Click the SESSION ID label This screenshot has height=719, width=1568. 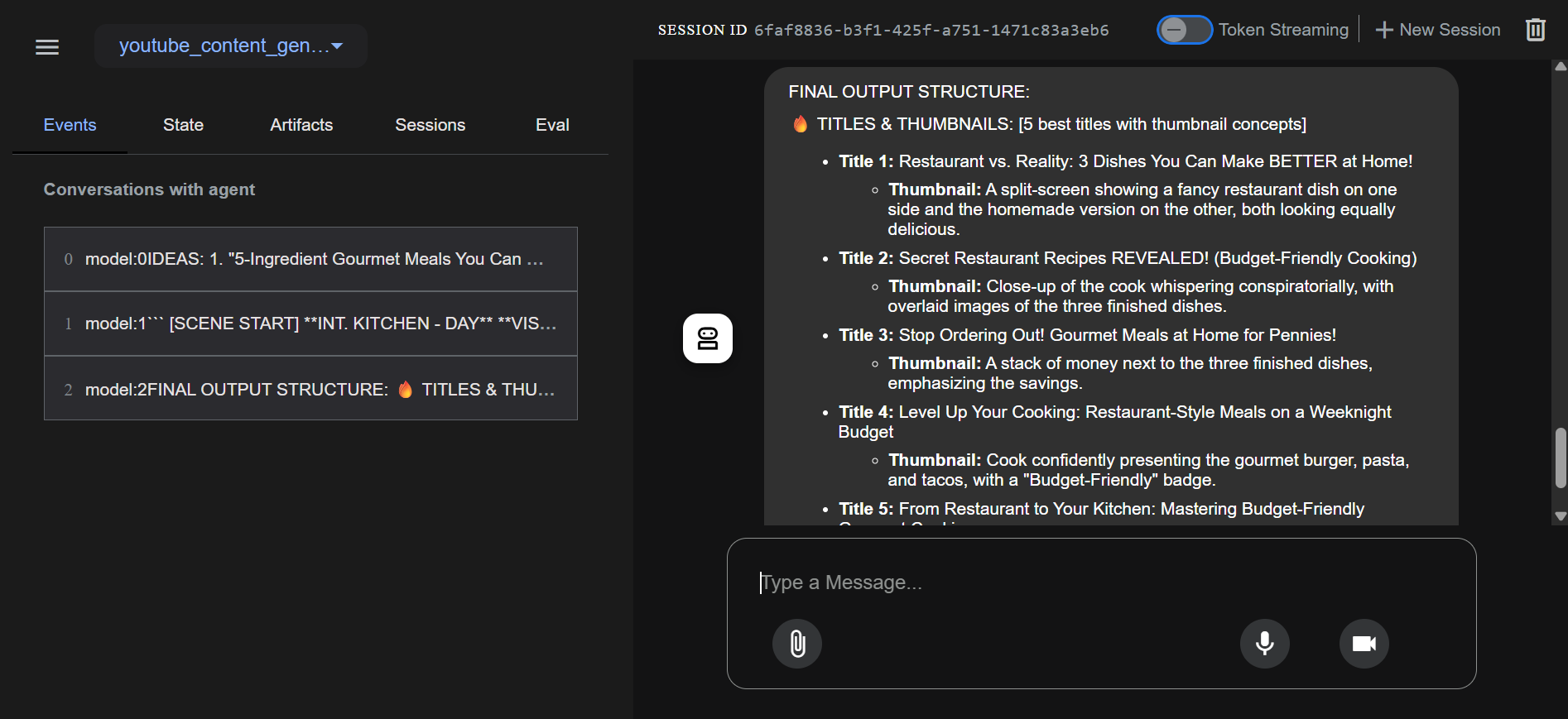[702, 30]
